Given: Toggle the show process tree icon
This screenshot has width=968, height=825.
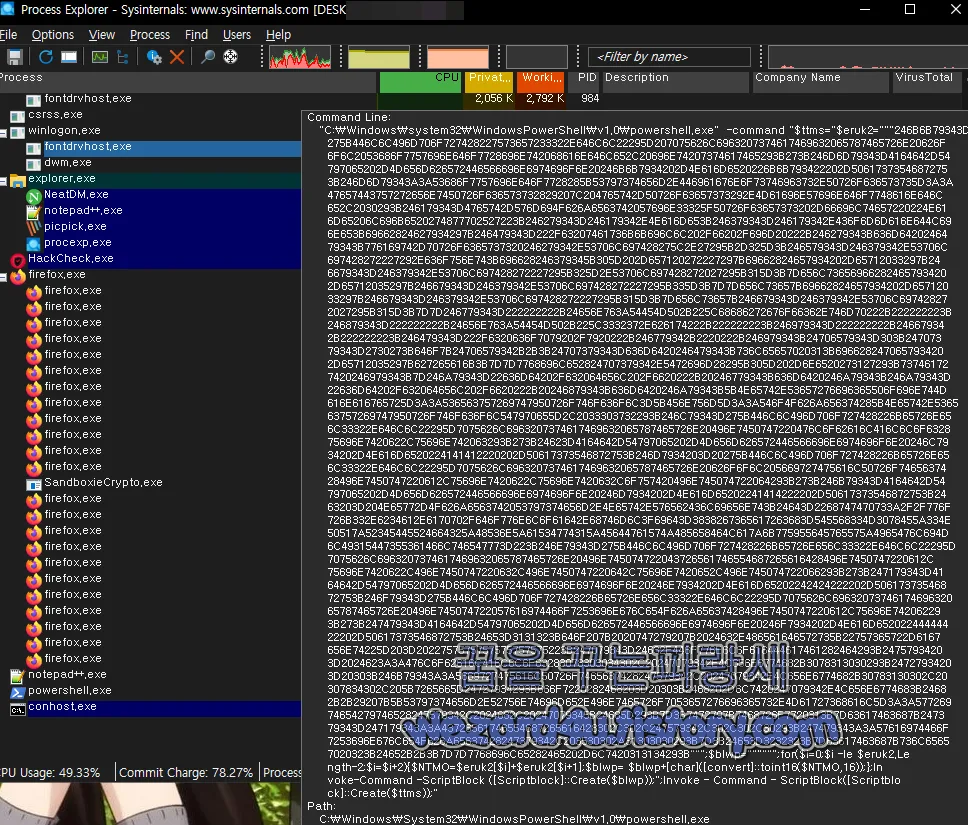Looking at the screenshot, I should [123, 56].
